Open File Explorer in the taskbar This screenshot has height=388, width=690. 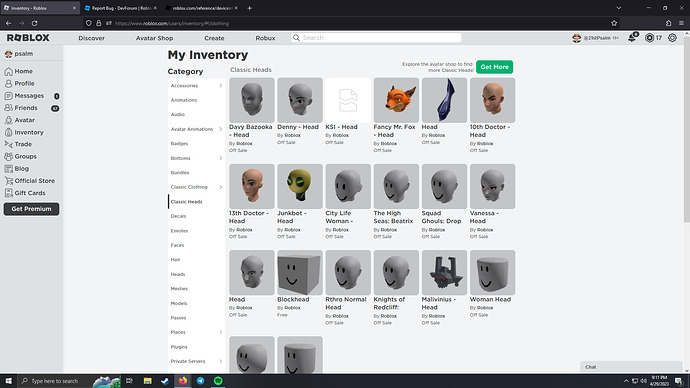click(x=147, y=381)
